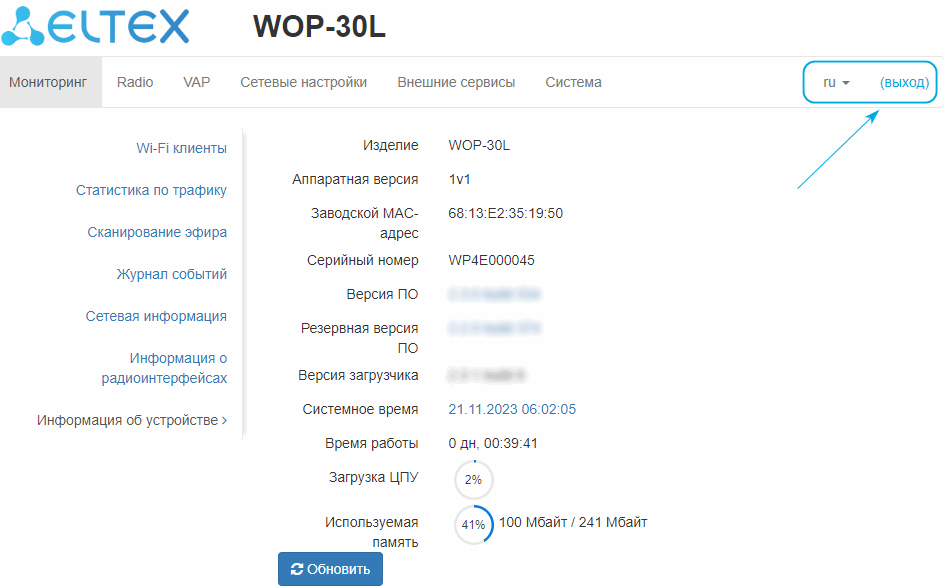Go to Сканирование эфира
The image size is (945, 586).
(157, 232)
